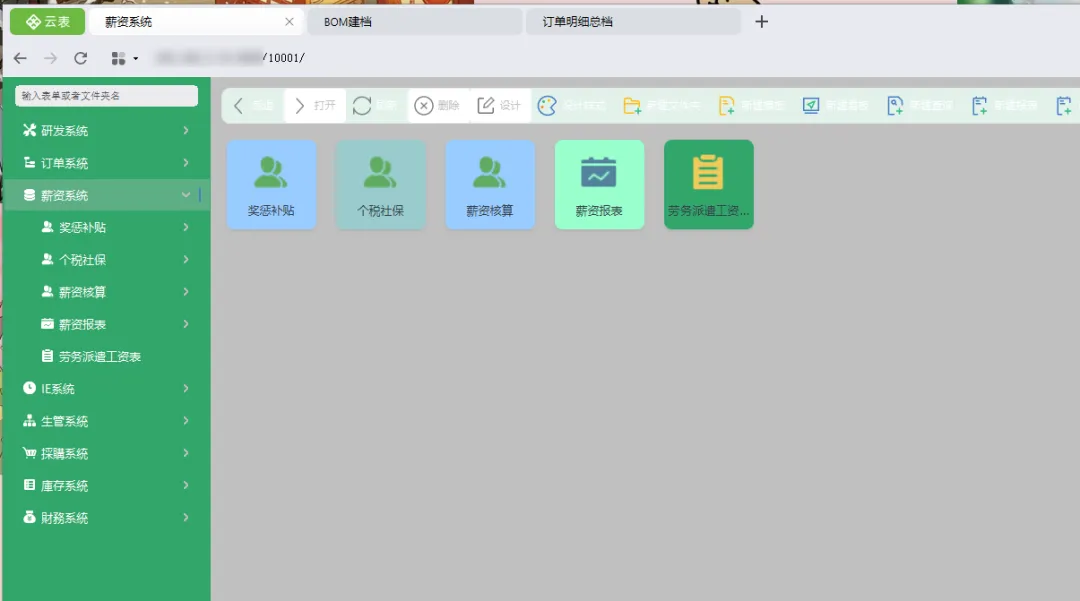Switch to the BOM建档 tab
The image size is (1080, 601).
pos(413,21)
